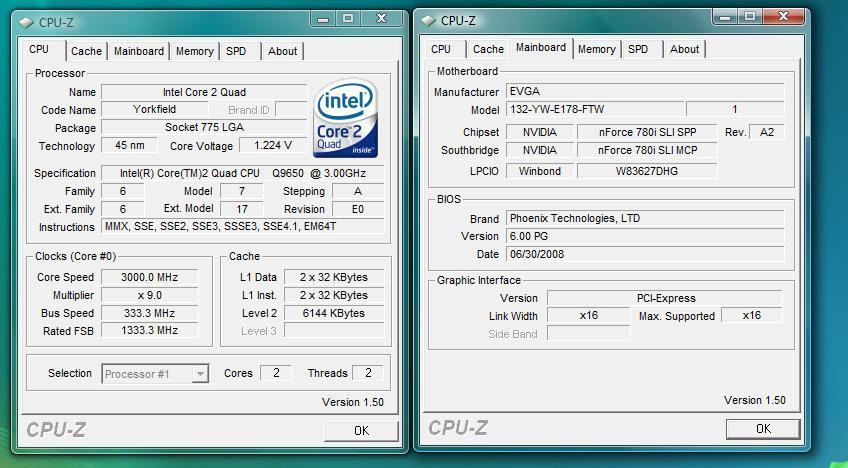Select Mainboard tab in right window
This screenshot has width=848, height=468.
[x=541, y=48]
